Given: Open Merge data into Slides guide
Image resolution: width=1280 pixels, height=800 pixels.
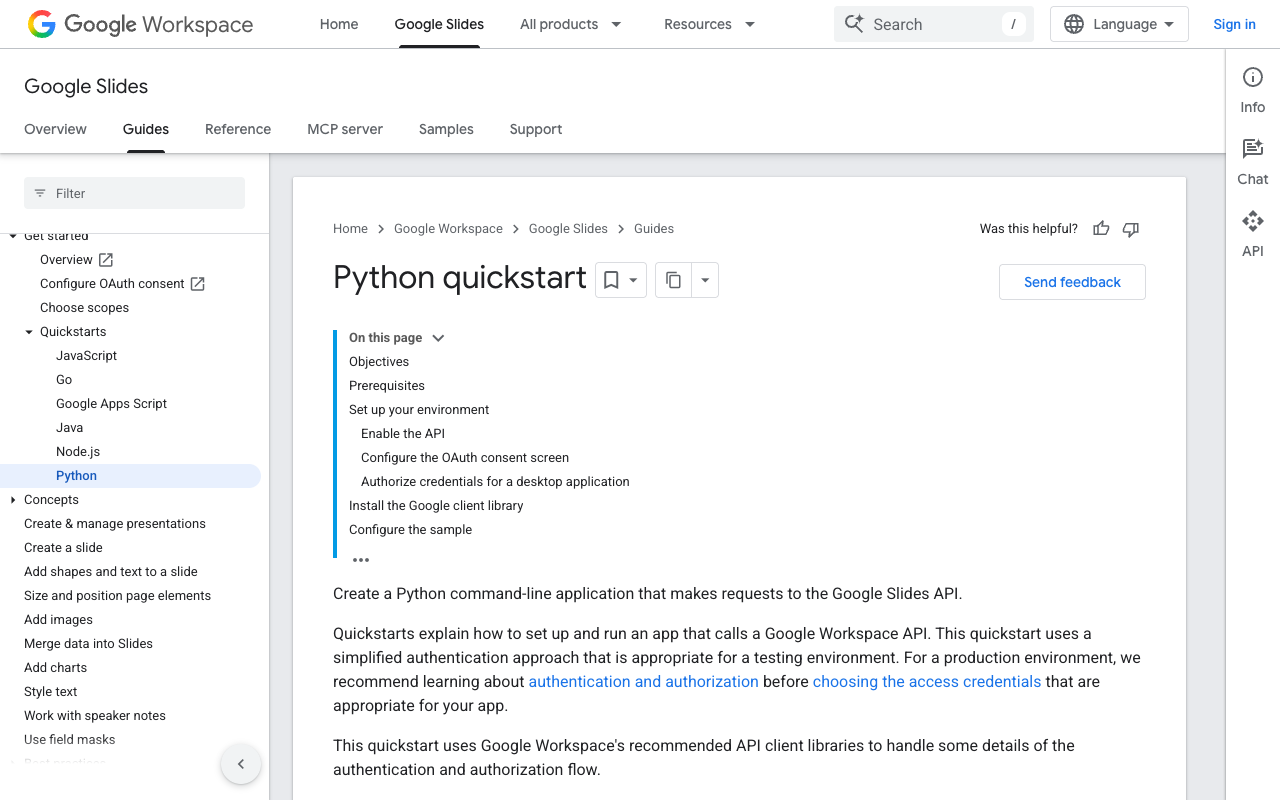Looking at the screenshot, I should [88, 644].
